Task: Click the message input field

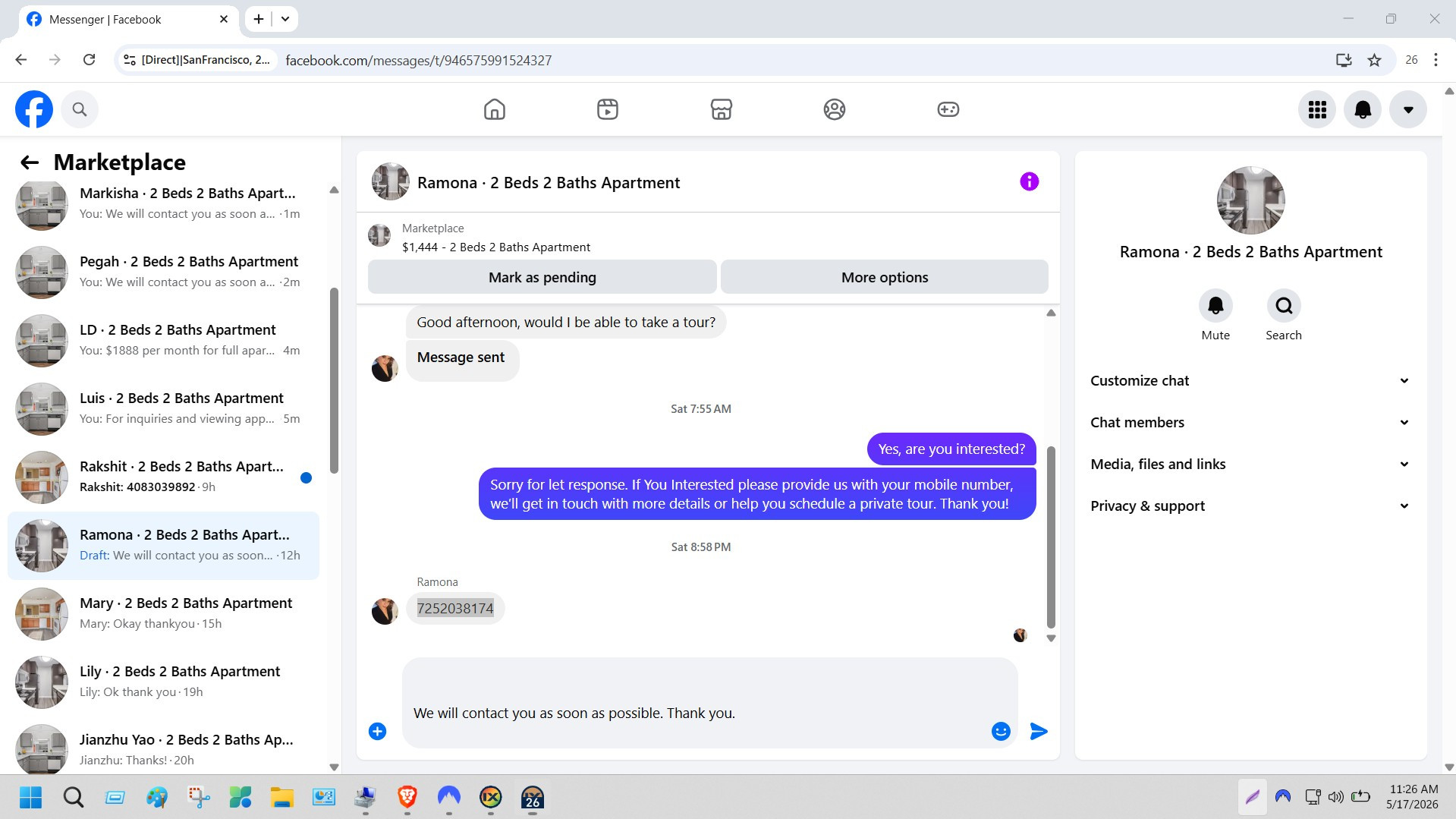Action: point(709,703)
